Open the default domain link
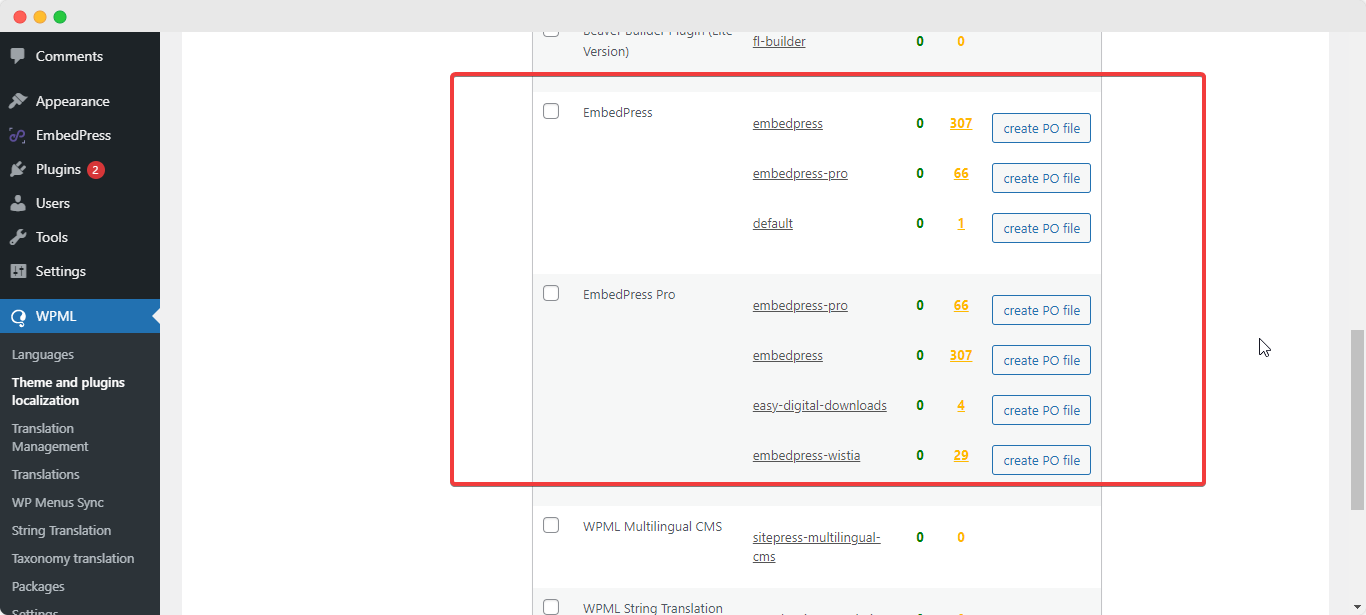 coord(773,224)
